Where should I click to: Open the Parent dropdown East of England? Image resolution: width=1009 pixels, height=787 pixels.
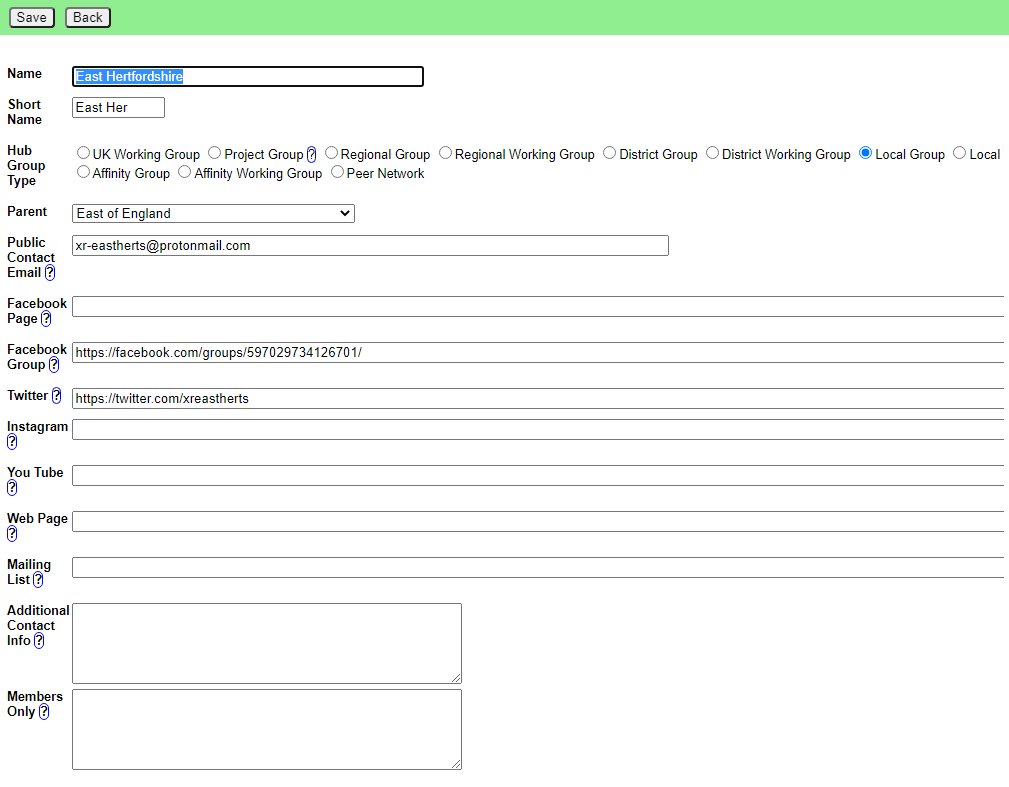click(x=213, y=214)
